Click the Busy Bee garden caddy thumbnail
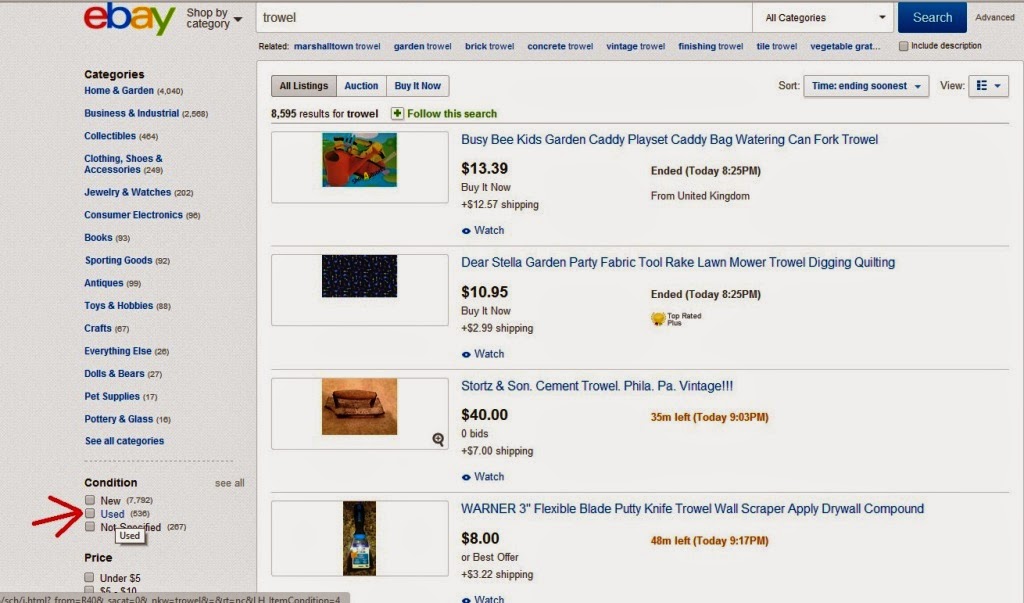This screenshot has height=603, width=1024. (359, 160)
